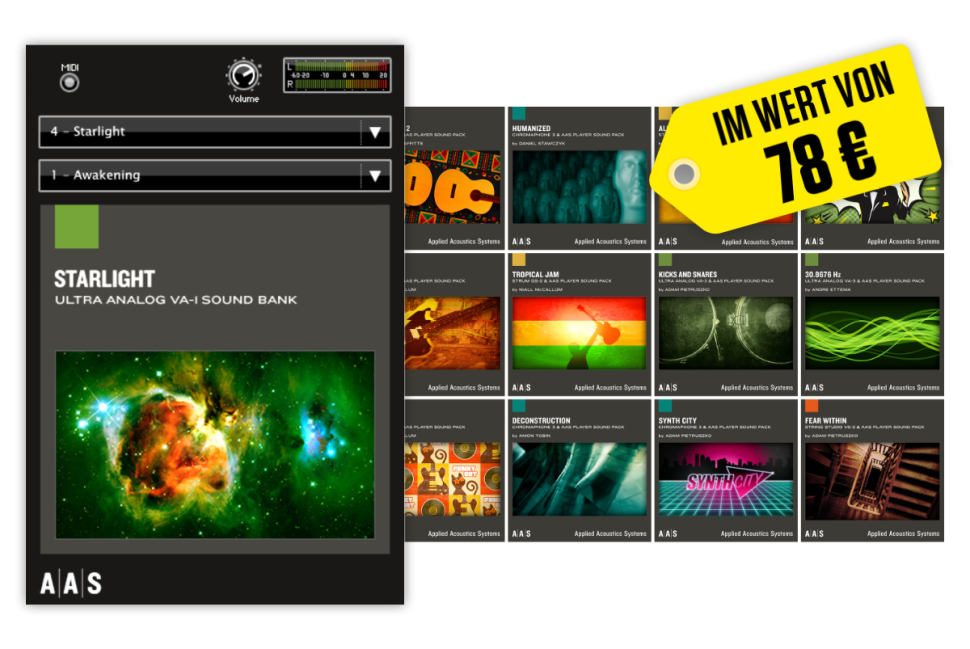Click the 'IM WERT VON 78 €' price tag
Screen dimensions: 970x649
tap(798, 139)
